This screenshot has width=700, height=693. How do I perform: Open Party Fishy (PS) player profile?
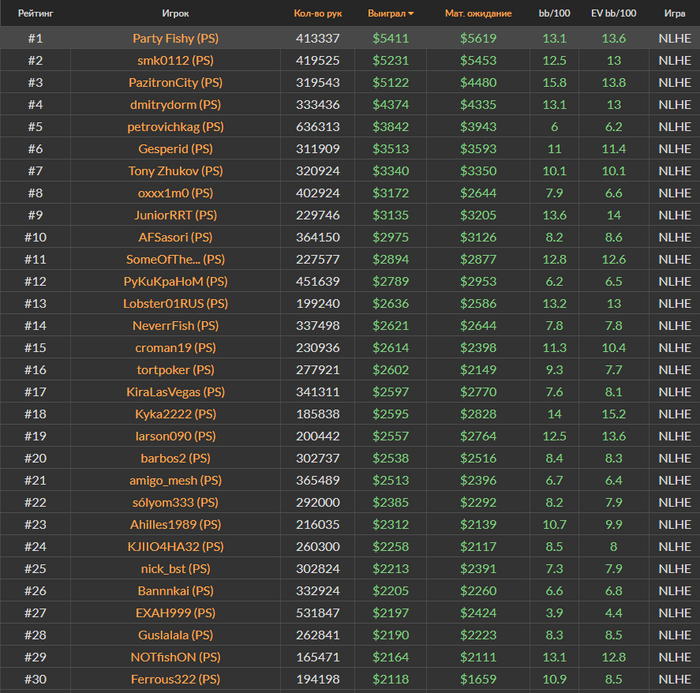click(175, 38)
